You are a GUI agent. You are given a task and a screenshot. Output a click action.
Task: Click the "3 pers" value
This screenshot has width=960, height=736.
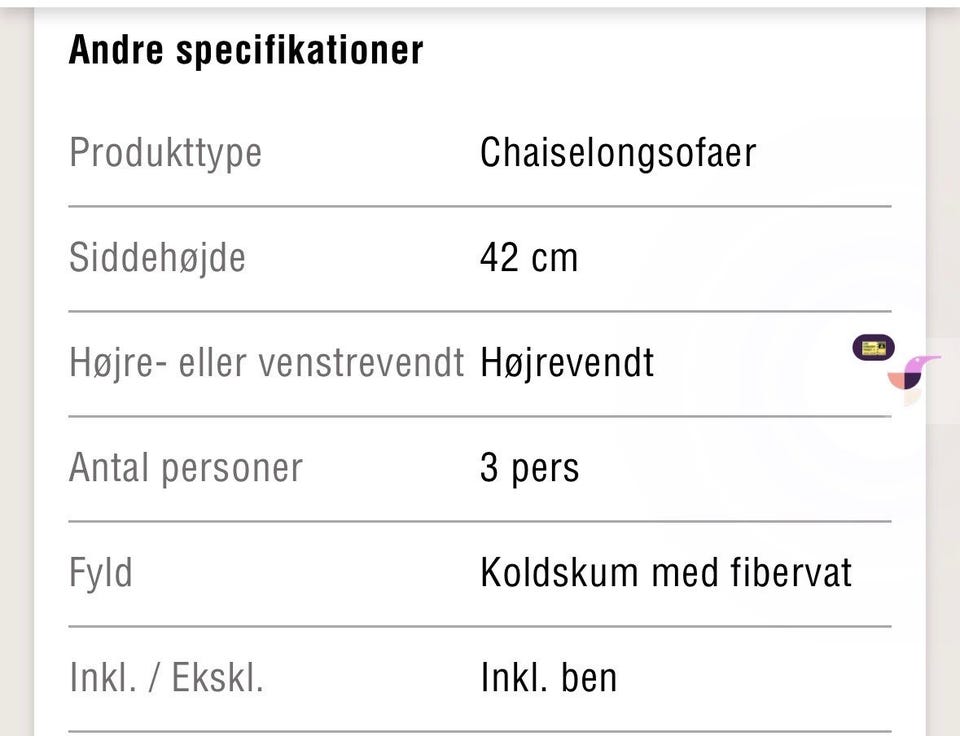(x=529, y=468)
